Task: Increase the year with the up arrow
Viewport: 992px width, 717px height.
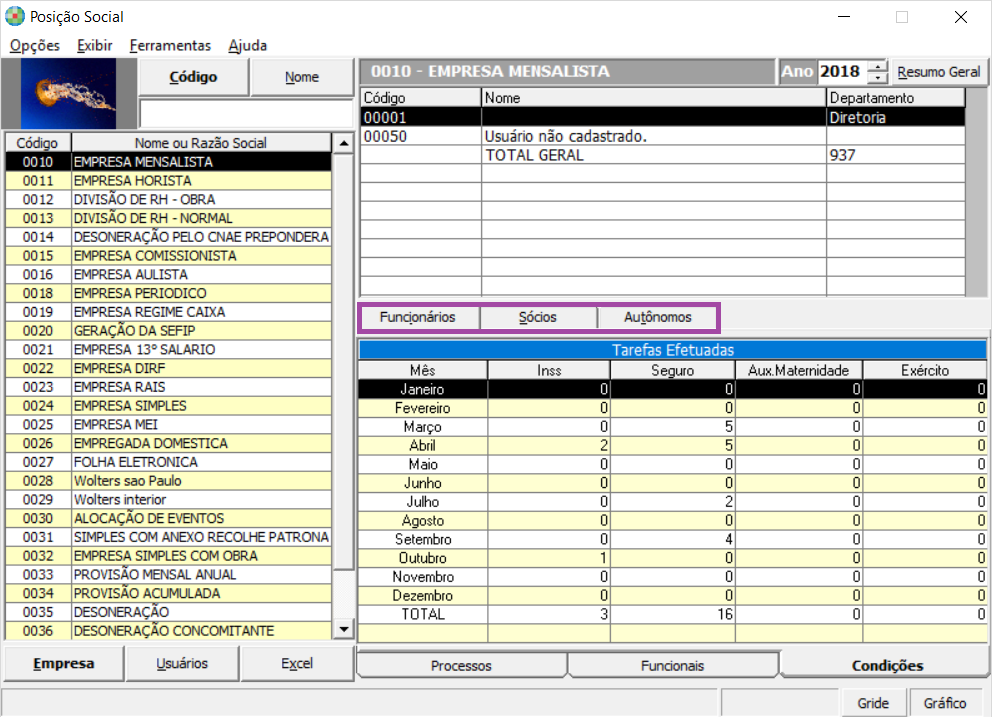Action: (x=877, y=66)
